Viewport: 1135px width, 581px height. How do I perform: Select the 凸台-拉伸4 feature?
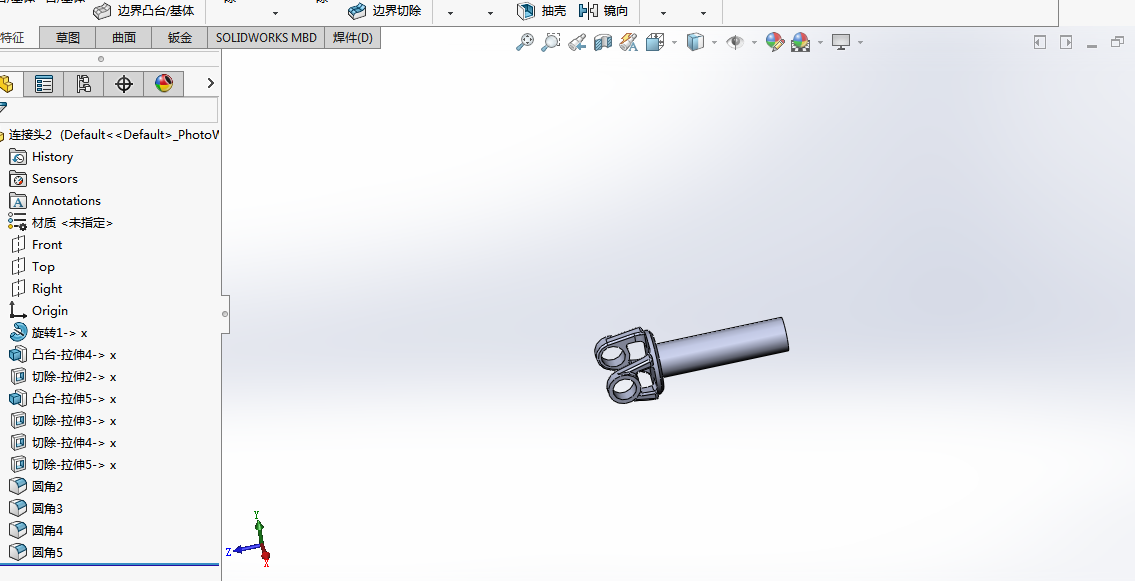[63, 355]
